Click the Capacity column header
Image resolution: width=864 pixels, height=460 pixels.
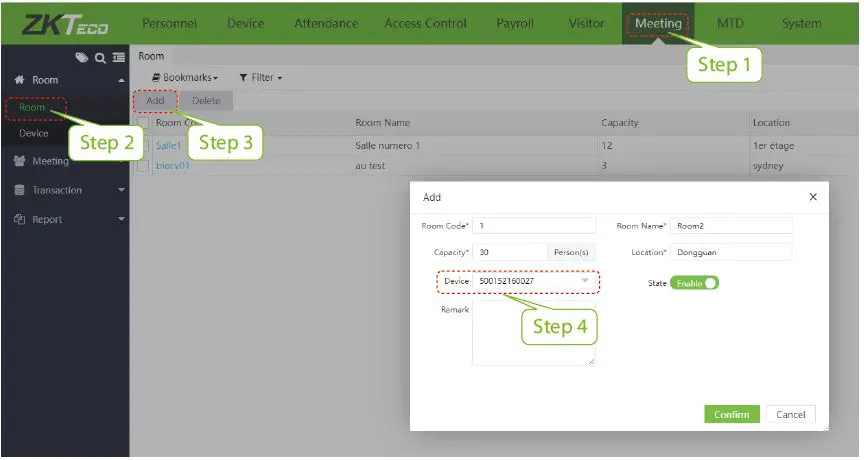tap(619, 123)
